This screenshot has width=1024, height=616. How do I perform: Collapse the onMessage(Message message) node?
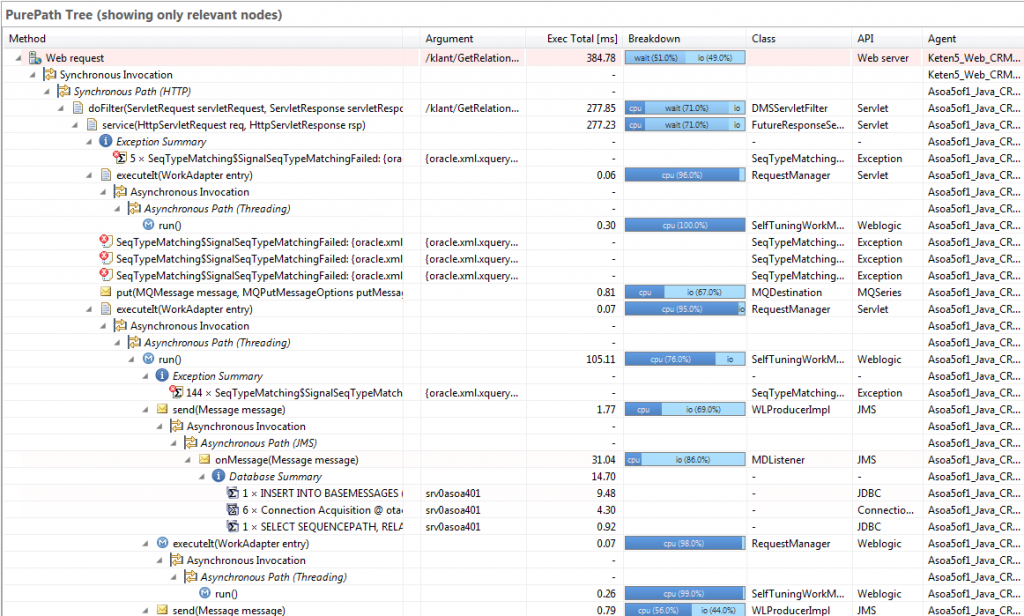tap(188, 460)
